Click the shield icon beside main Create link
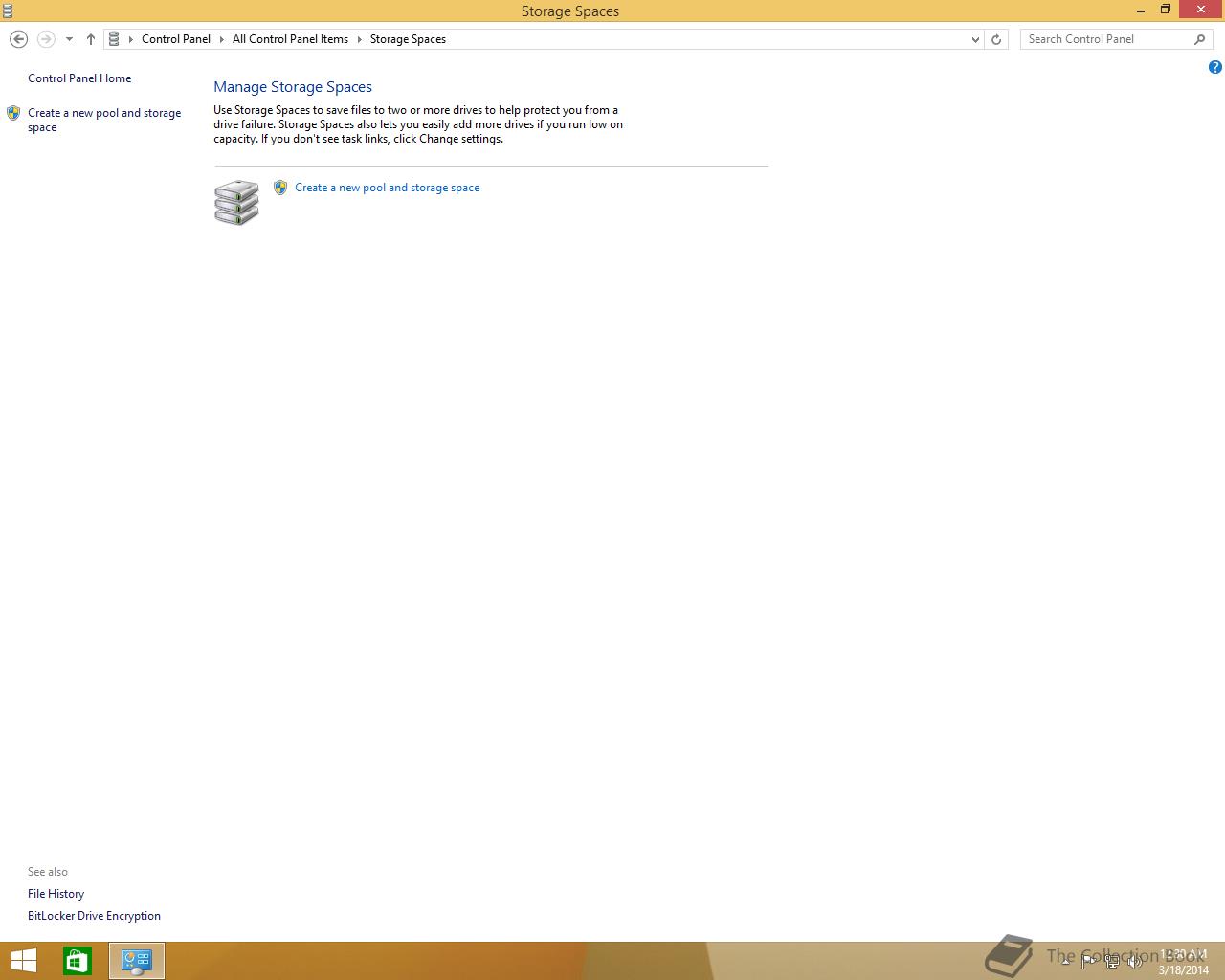Viewport: 1225px width, 980px height. point(280,188)
